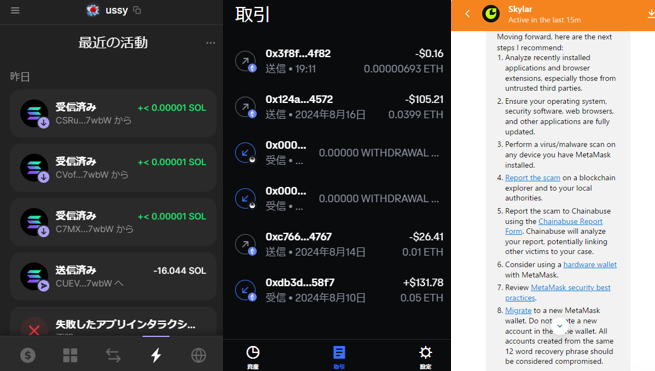Viewport: 655px width, 371px height.
Task: Open the recent activity more options menu
Action: click(x=211, y=43)
